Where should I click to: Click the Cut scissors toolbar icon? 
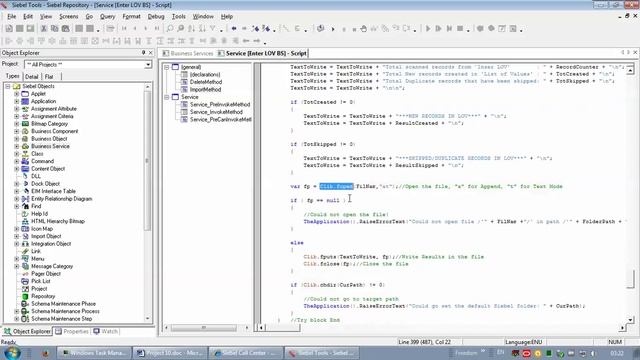click(x=44, y=29)
